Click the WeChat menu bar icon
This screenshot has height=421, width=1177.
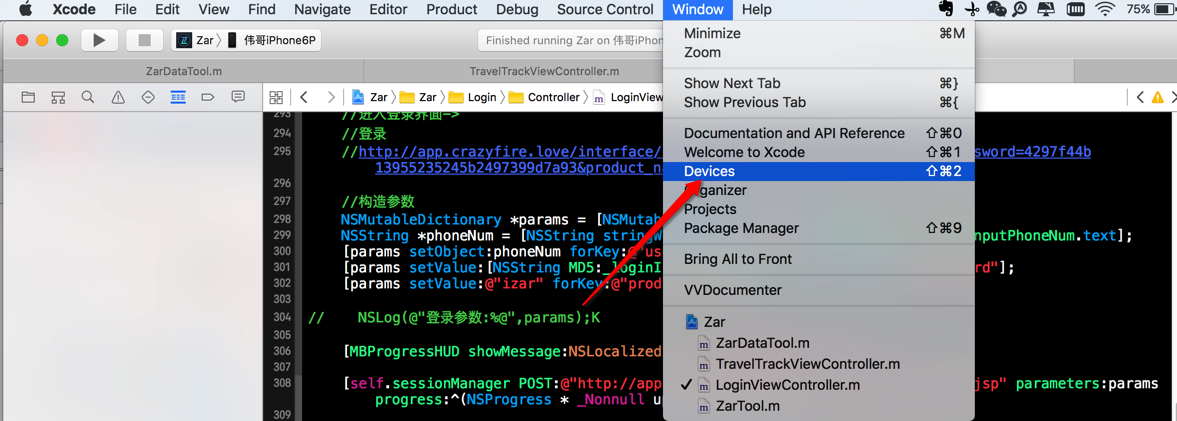996,10
